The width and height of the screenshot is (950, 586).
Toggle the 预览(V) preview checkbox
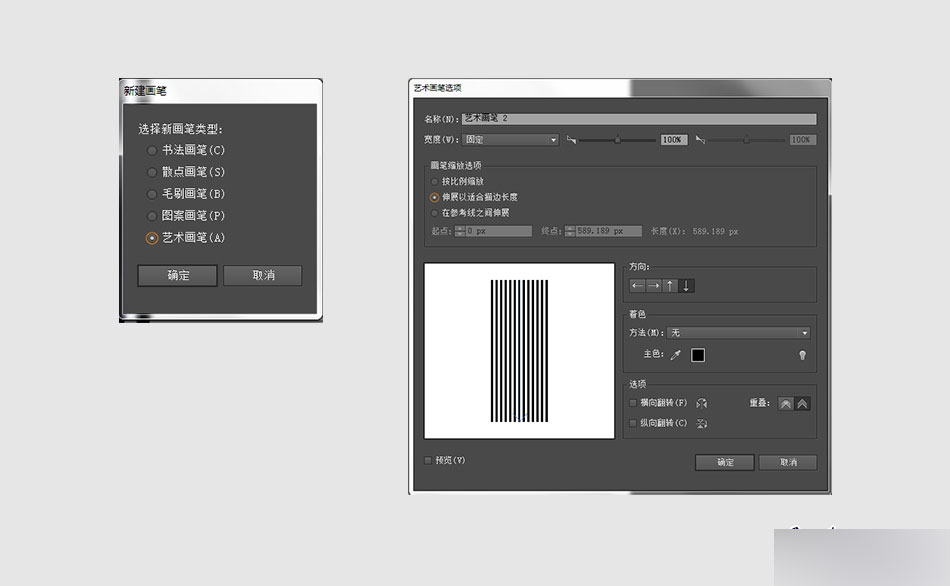pyautogui.click(x=428, y=461)
